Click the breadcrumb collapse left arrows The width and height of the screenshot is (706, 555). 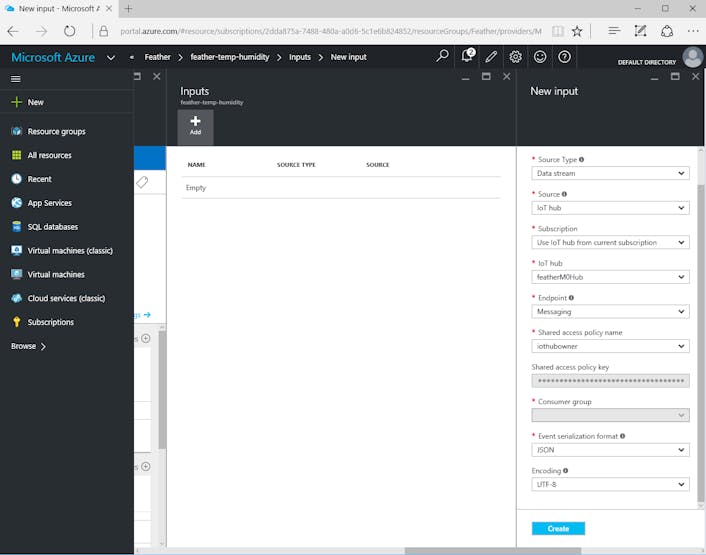pyautogui.click(x=131, y=57)
